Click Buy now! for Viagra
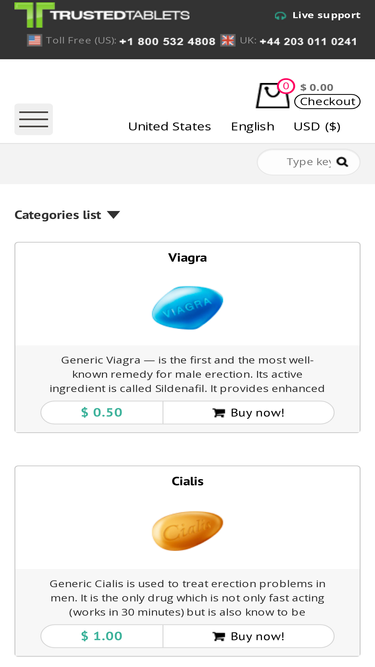 [248, 413]
